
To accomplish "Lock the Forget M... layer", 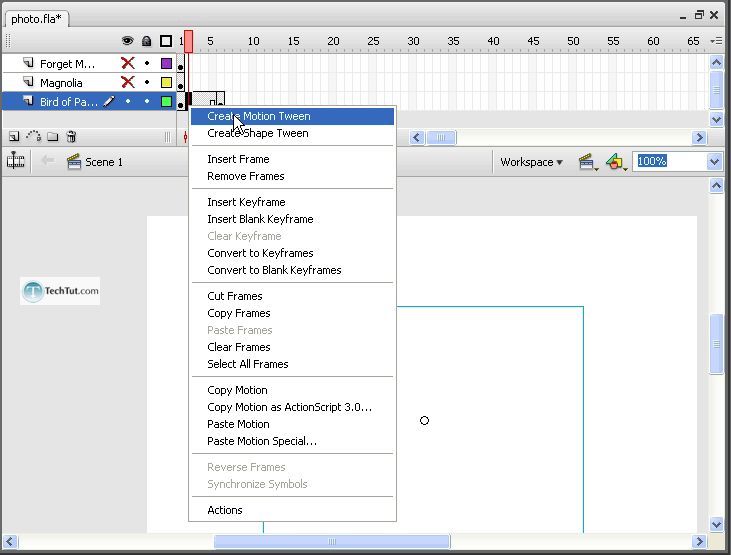I will [x=147, y=63].
